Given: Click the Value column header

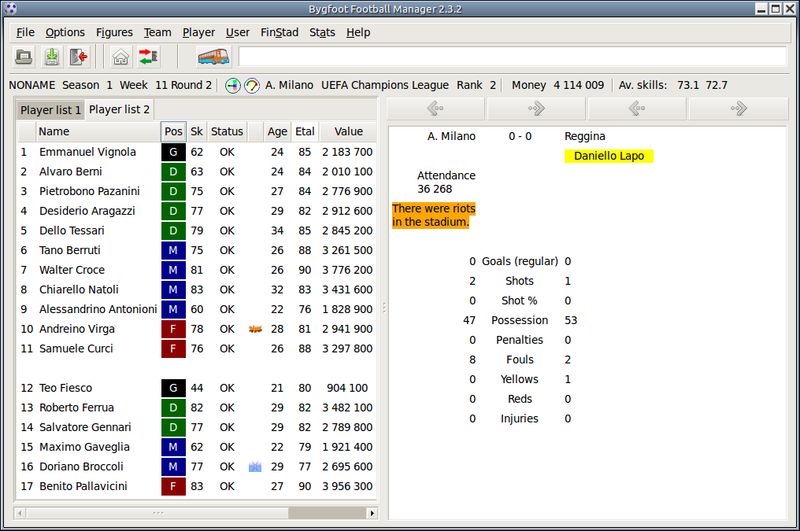Looking at the screenshot, I should pos(348,132).
